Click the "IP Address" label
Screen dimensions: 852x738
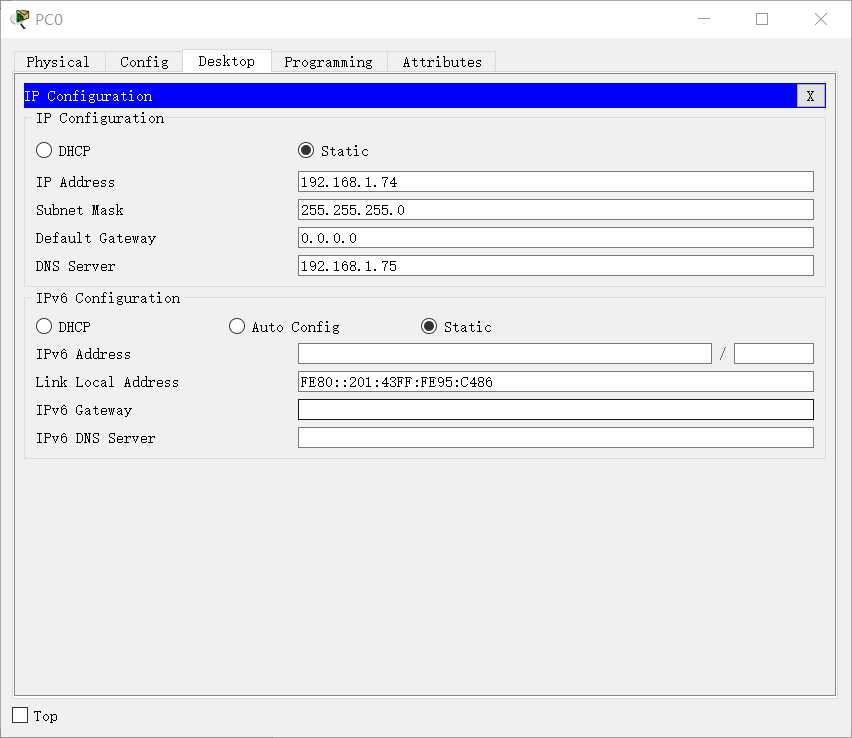tap(76, 182)
